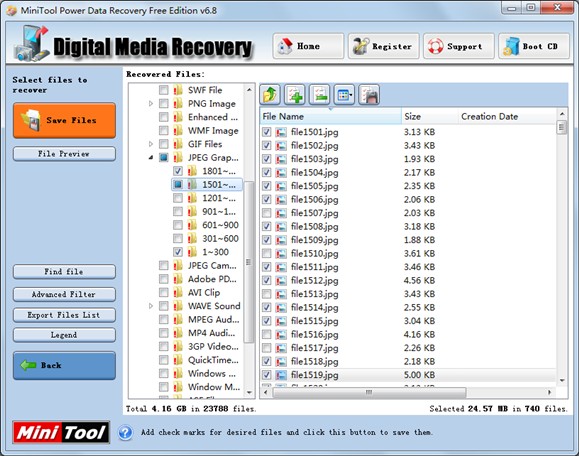Open the Find file dialog

point(64,272)
